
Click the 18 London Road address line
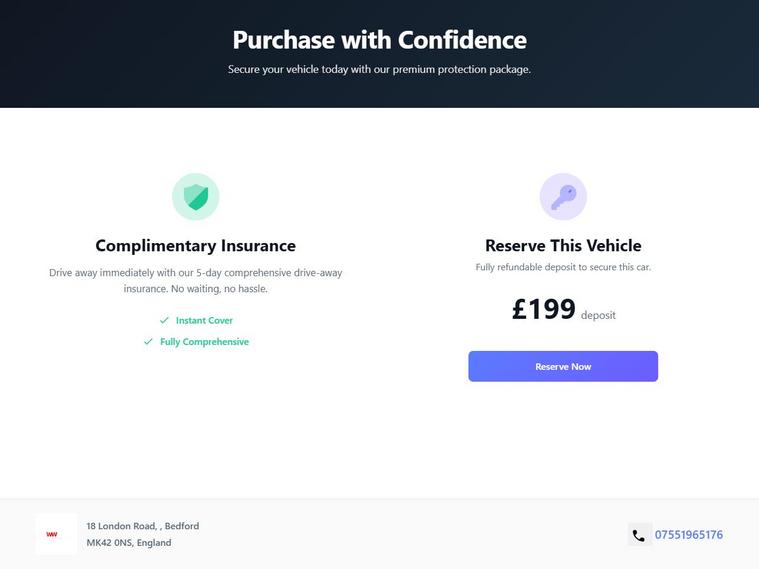142,526
